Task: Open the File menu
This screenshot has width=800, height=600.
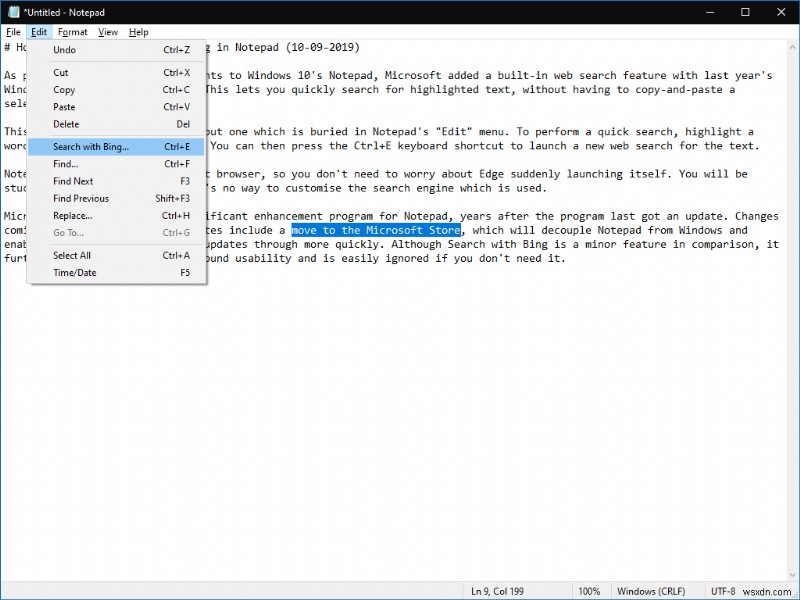Action: tap(13, 31)
